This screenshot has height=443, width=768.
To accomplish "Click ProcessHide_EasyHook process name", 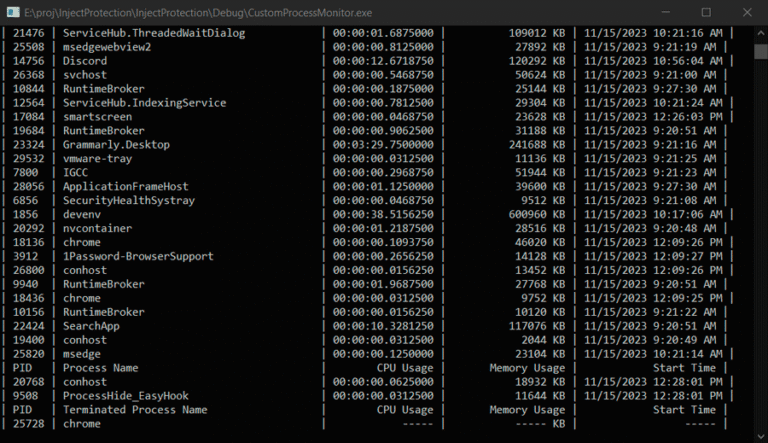I will pos(125,396).
